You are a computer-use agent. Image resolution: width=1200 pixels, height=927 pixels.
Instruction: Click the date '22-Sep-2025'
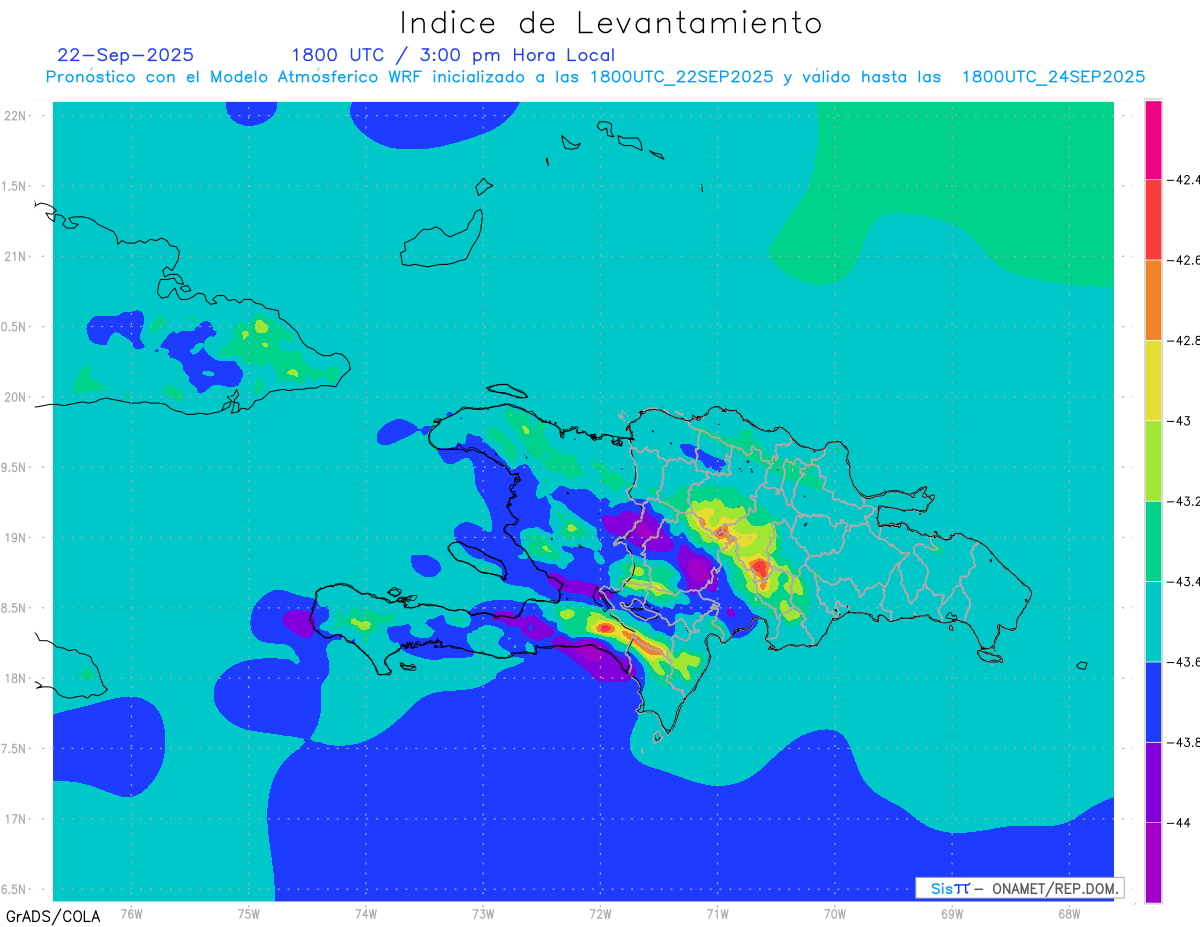126,55
